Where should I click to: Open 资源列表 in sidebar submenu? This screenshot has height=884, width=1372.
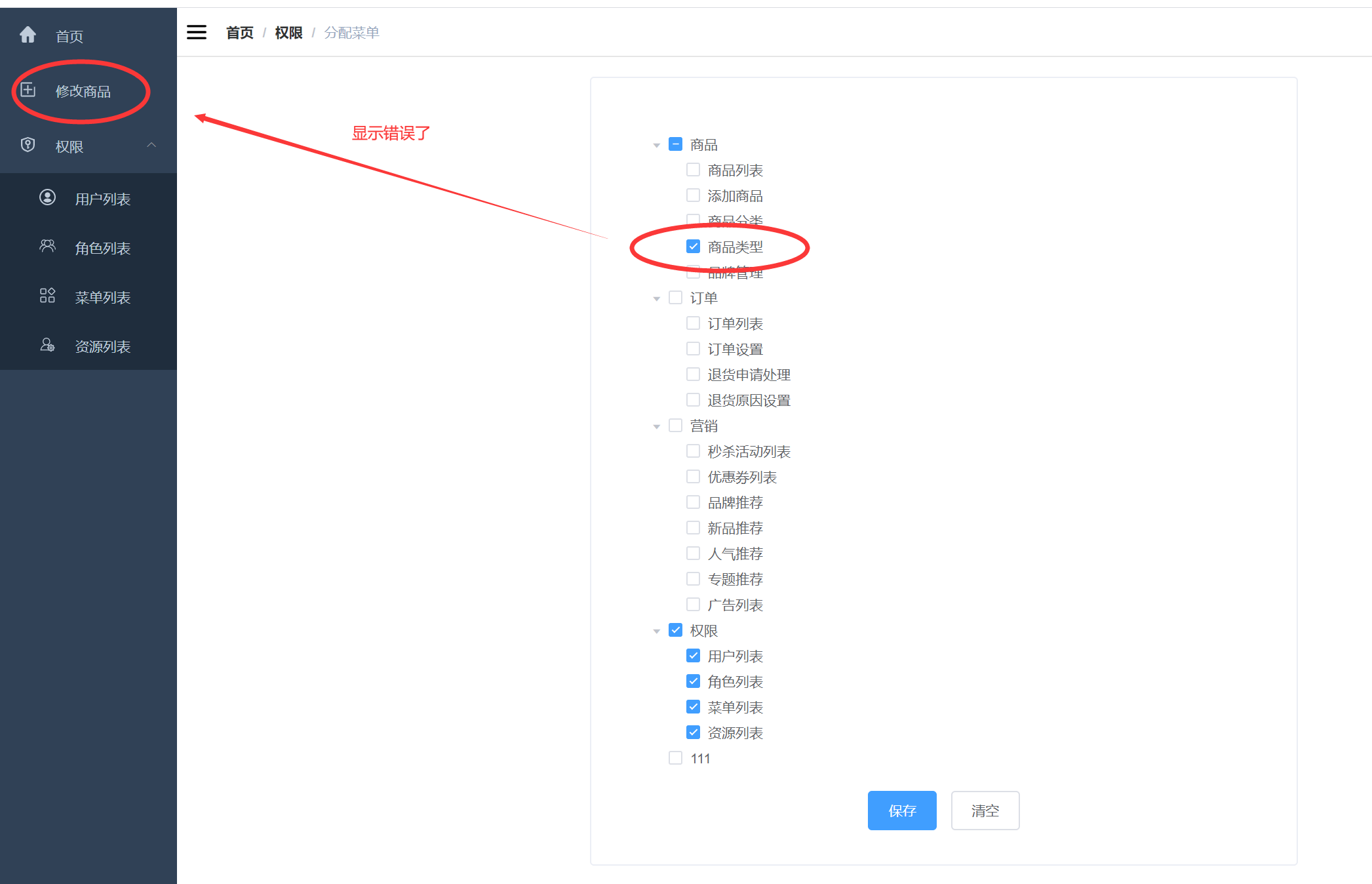click(x=88, y=346)
